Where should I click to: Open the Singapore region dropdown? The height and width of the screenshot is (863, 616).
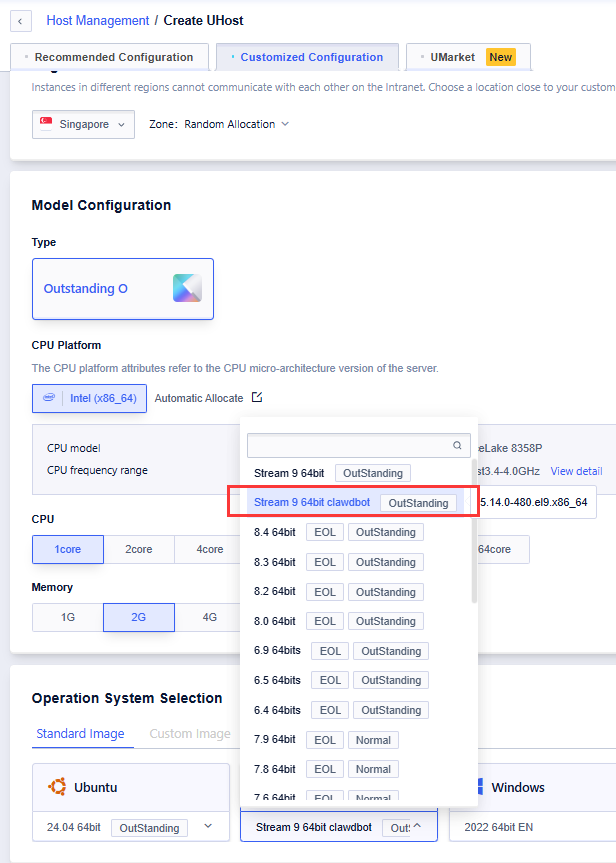(x=83, y=124)
